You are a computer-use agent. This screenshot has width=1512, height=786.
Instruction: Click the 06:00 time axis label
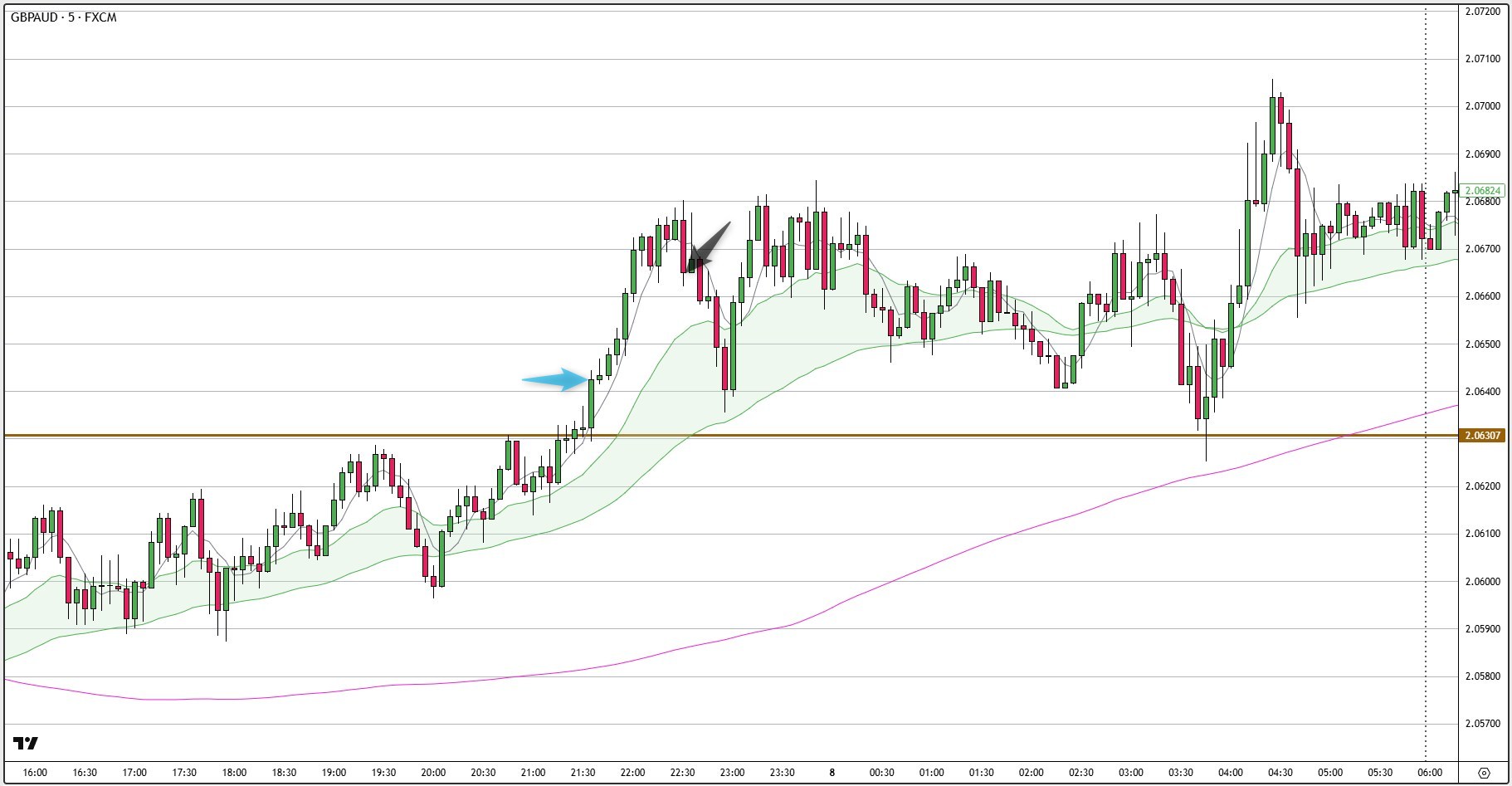pos(1429,773)
